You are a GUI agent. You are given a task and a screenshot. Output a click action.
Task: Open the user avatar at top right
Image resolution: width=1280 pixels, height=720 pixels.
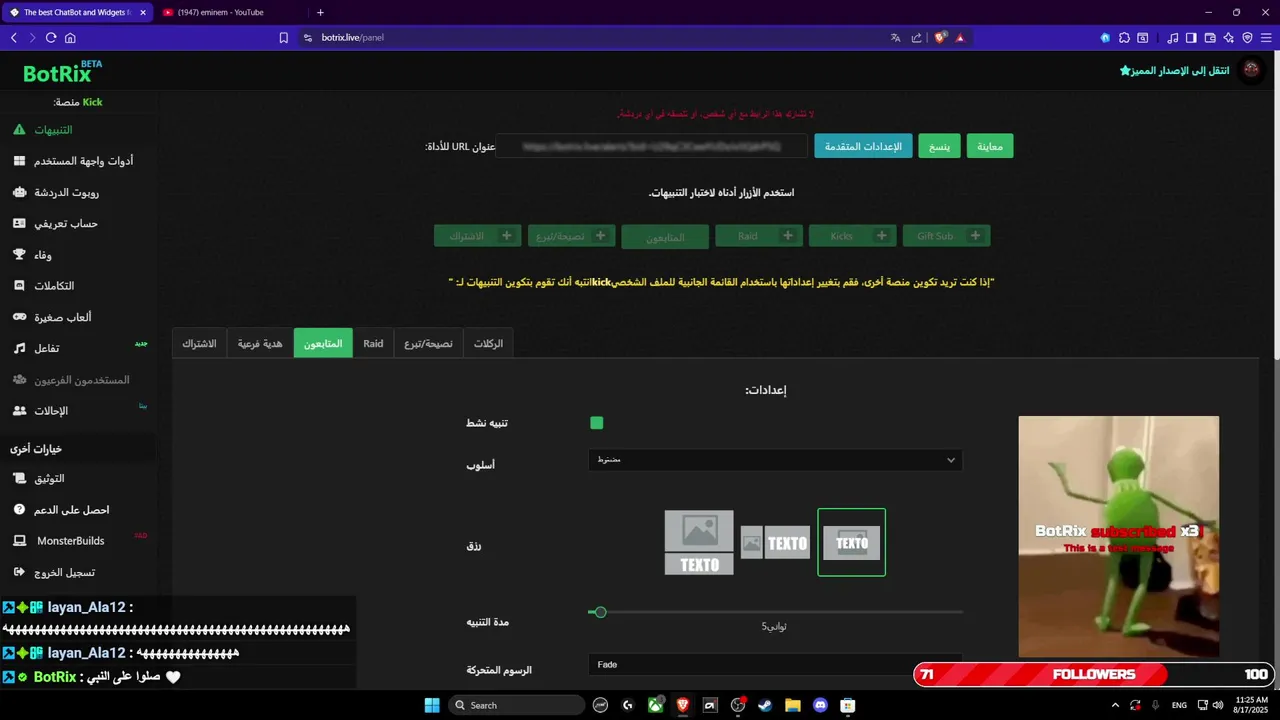1250,70
